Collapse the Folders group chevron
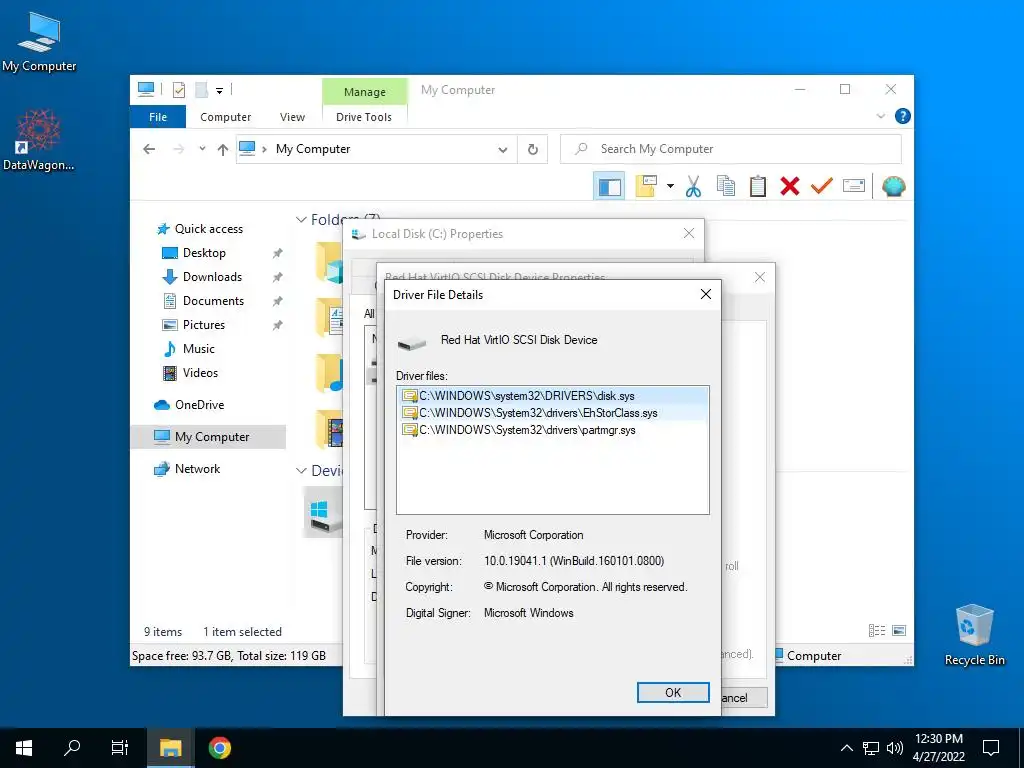Screen dimensions: 1024x768 (301, 220)
